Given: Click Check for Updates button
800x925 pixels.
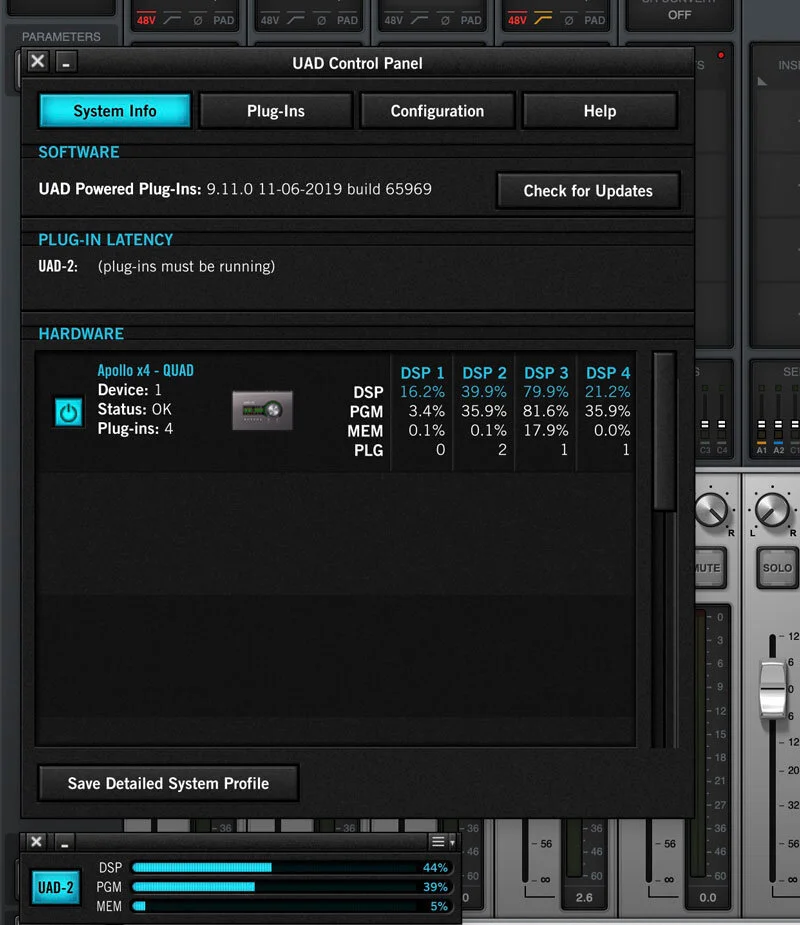Looking at the screenshot, I should click(x=588, y=191).
